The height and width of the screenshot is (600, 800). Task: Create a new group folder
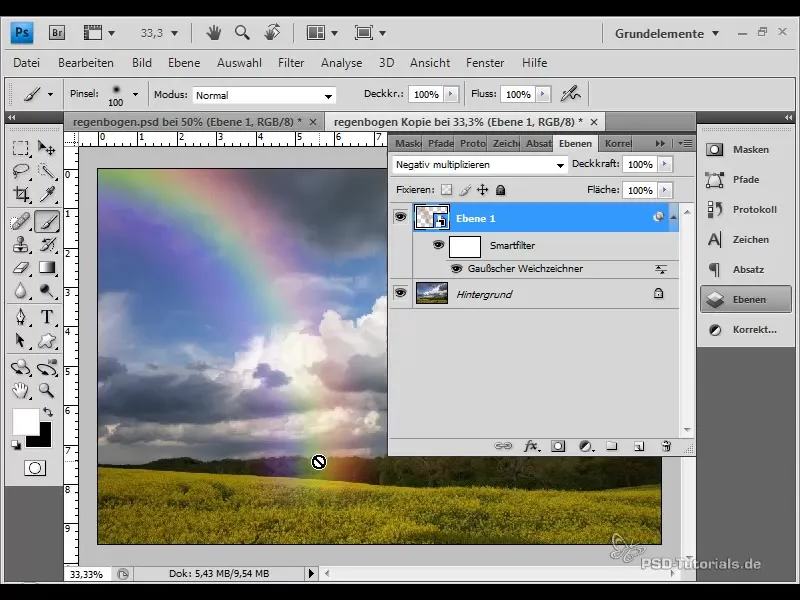coord(612,446)
